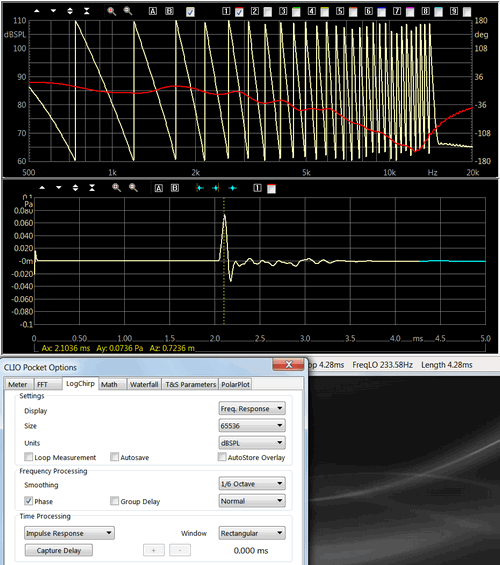Click third cyan marker icon in impulse toolbar

233,188
